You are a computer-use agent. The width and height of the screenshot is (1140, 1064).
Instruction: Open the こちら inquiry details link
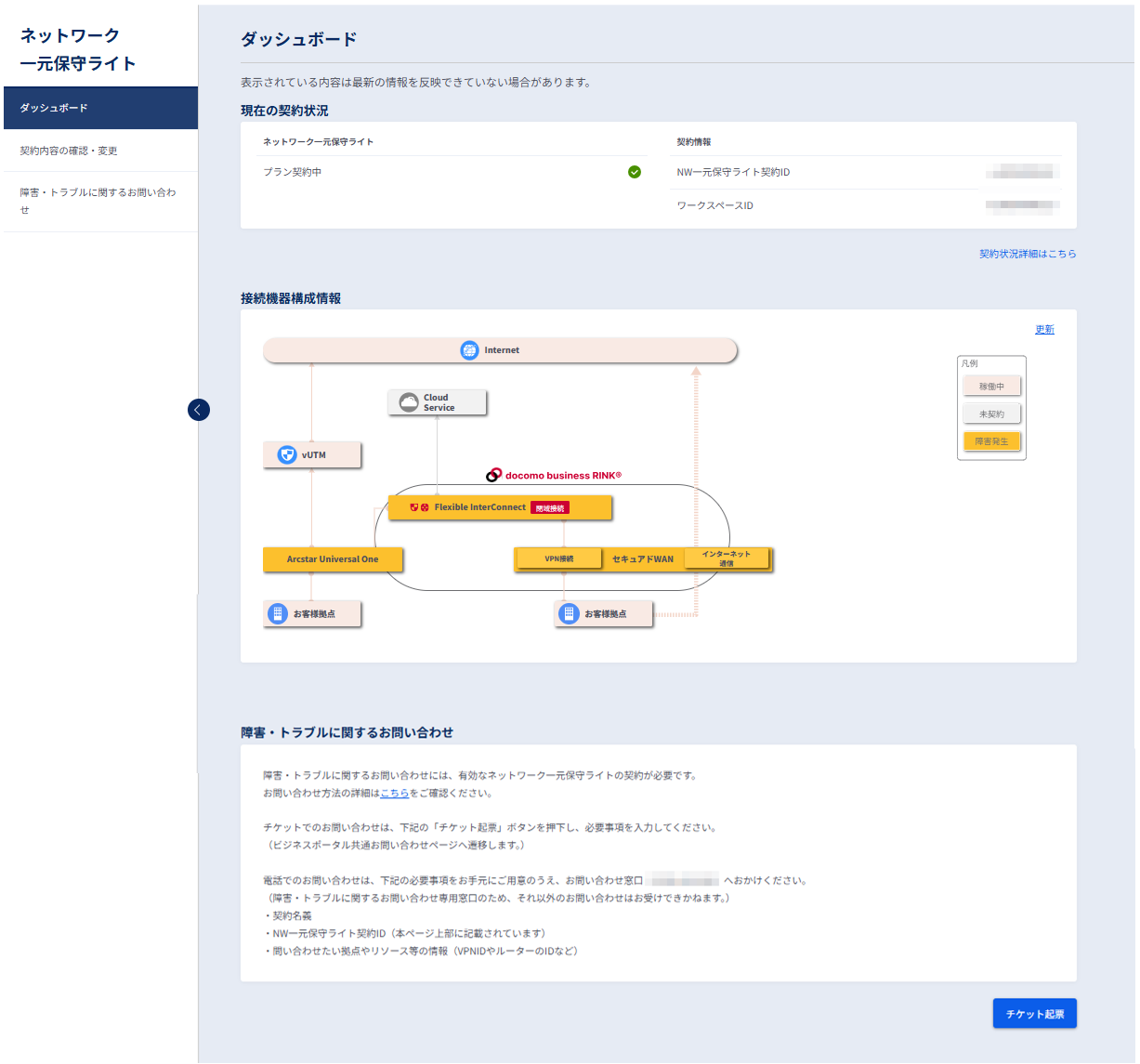[x=394, y=794]
